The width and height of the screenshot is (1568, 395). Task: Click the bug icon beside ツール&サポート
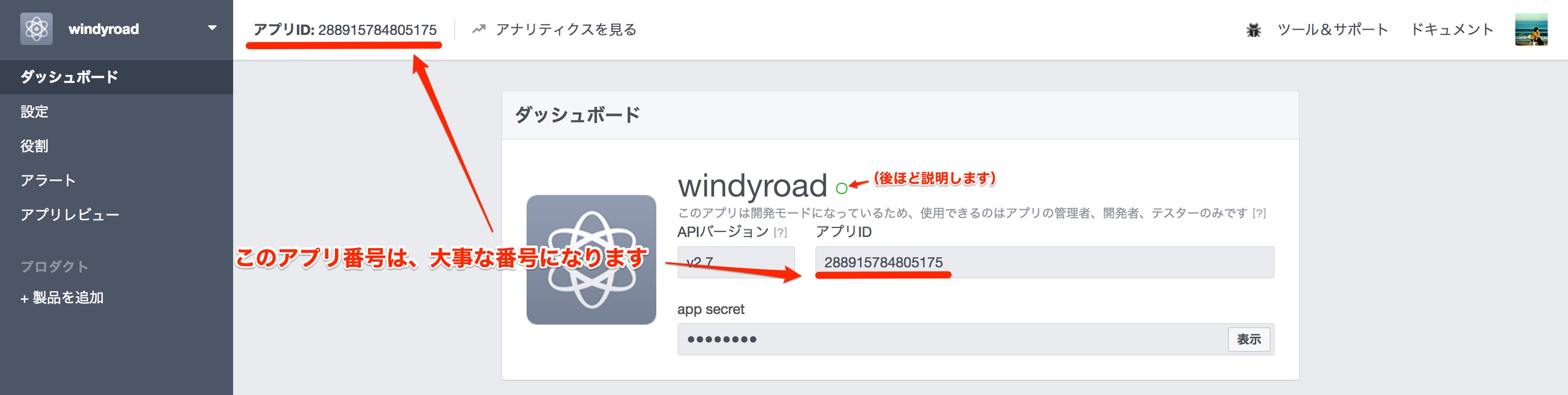[x=1253, y=30]
